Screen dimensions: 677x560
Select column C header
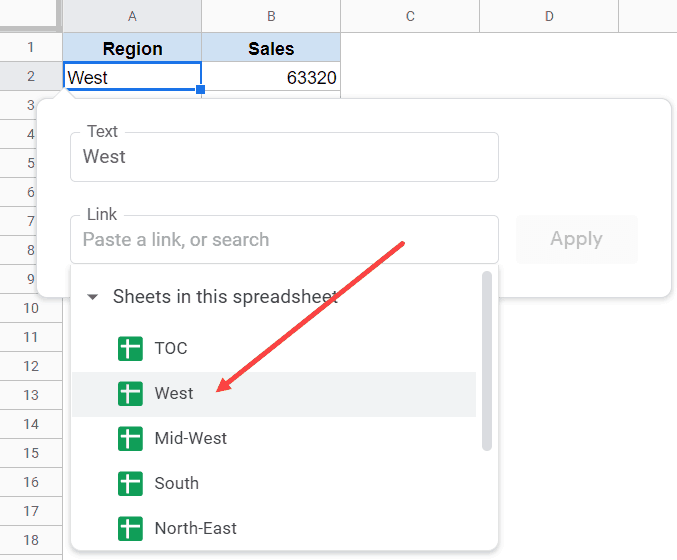[410, 16]
